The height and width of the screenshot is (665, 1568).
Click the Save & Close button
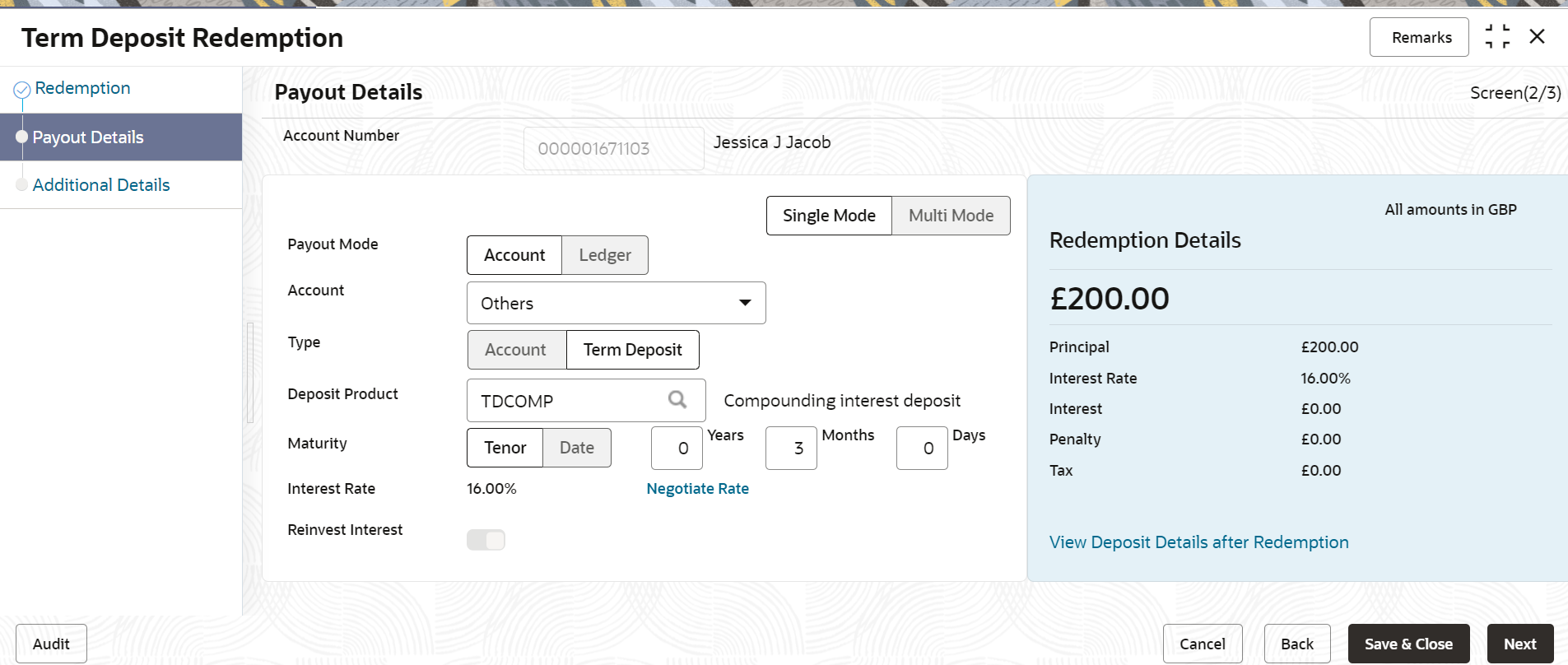(1408, 644)
